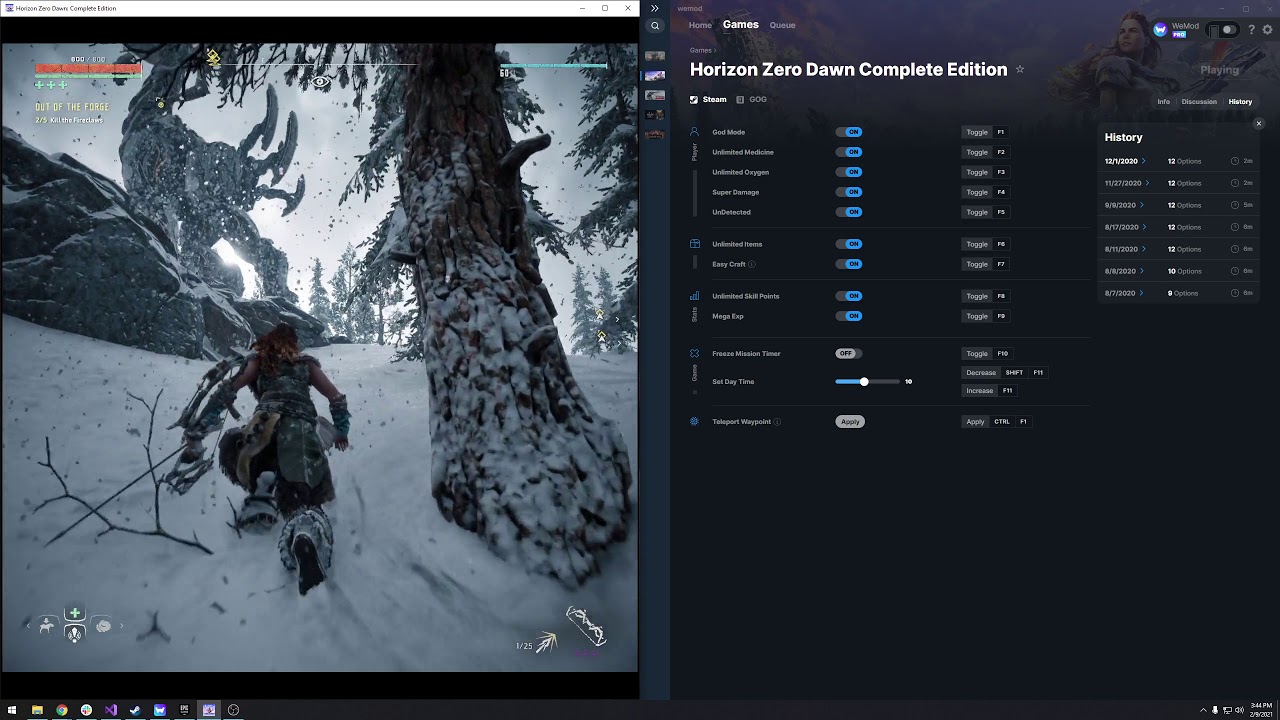
Task: Click the Player category icon
Action: 695,132
